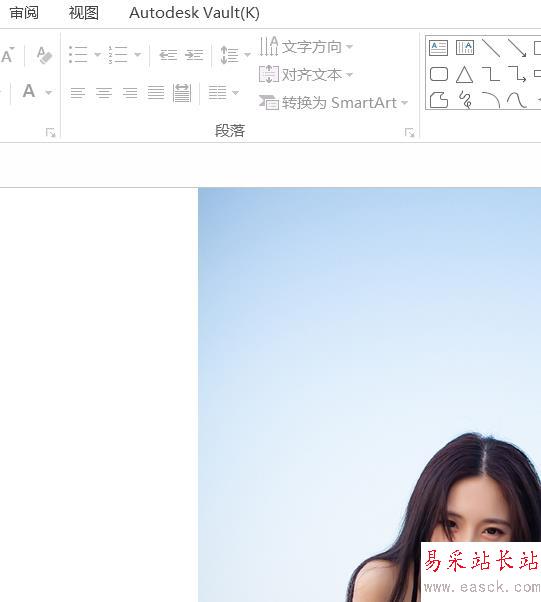Select the arrow line shape
Screen dimensions: 541x602
(517, 48)
